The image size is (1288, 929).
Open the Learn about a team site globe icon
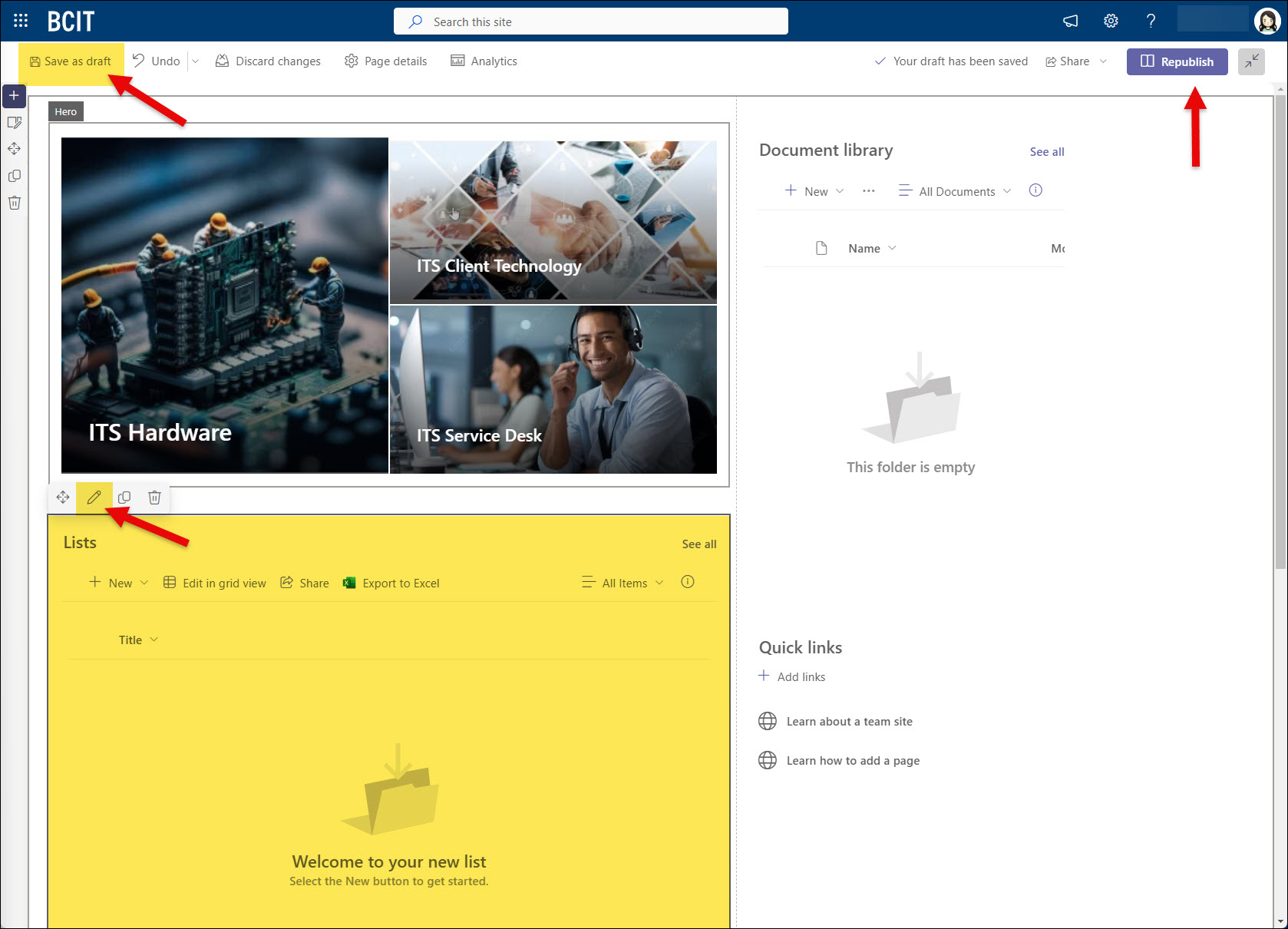768,721
